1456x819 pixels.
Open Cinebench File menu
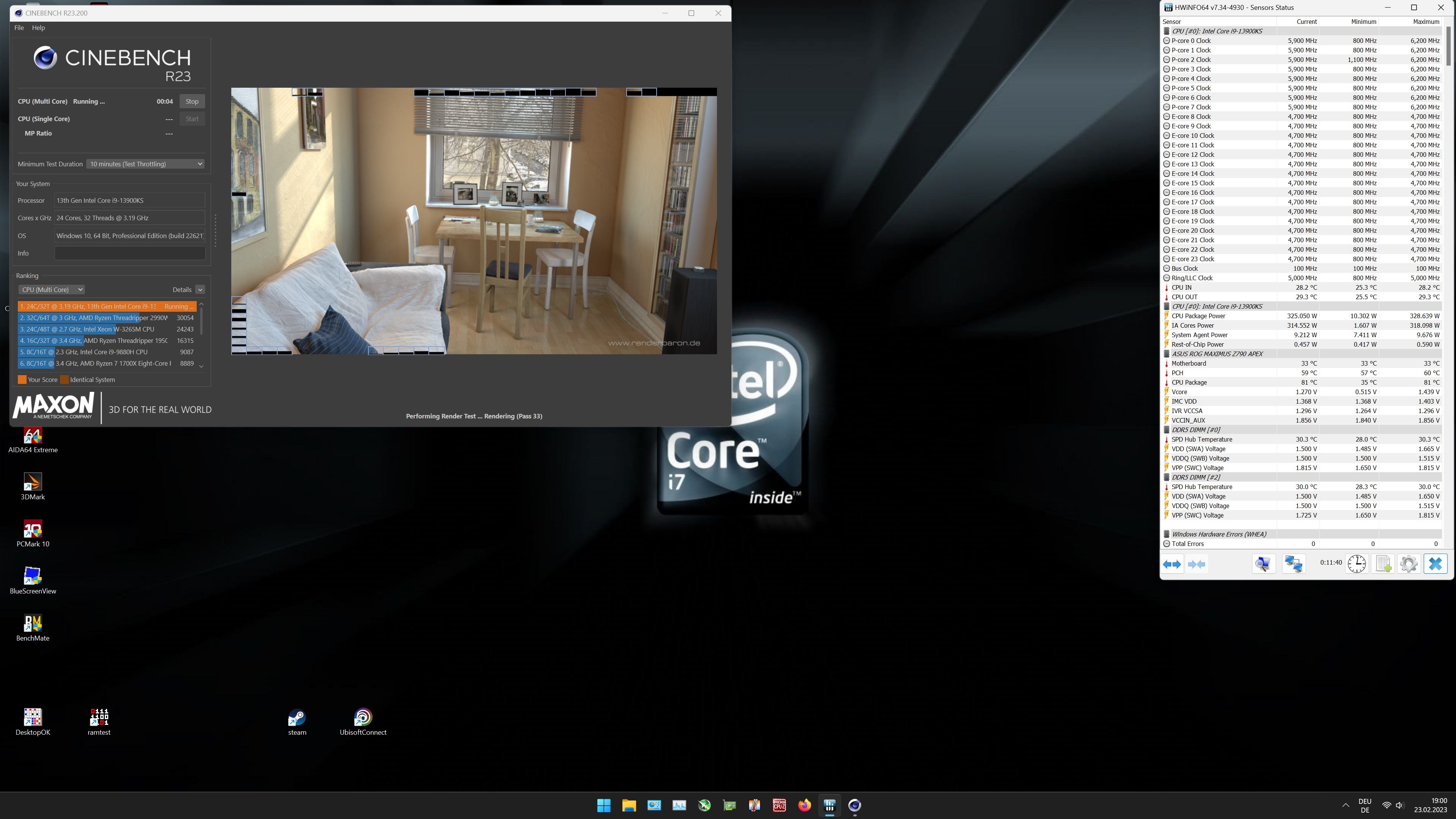(19, 28)
